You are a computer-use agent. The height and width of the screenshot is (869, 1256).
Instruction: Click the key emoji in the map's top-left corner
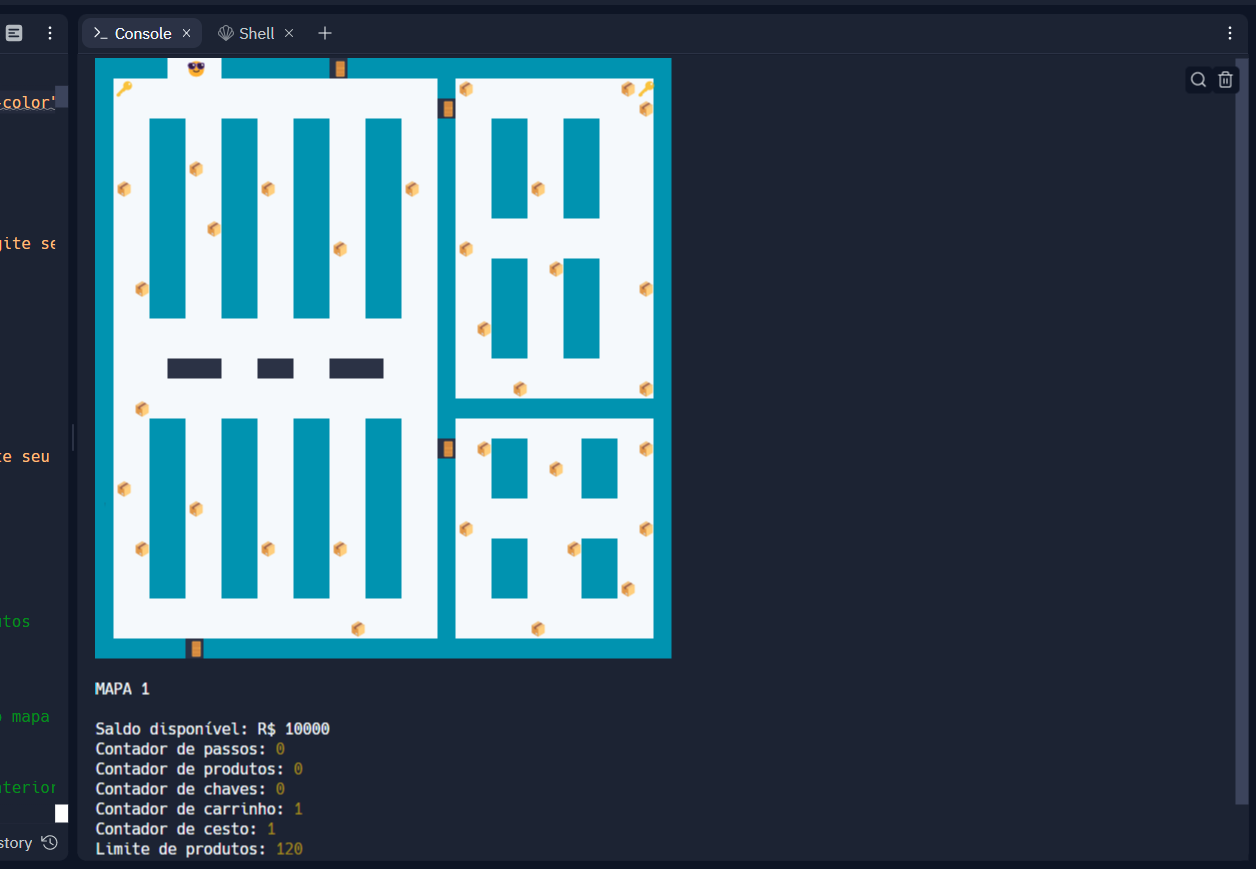[x=123, y=89]
